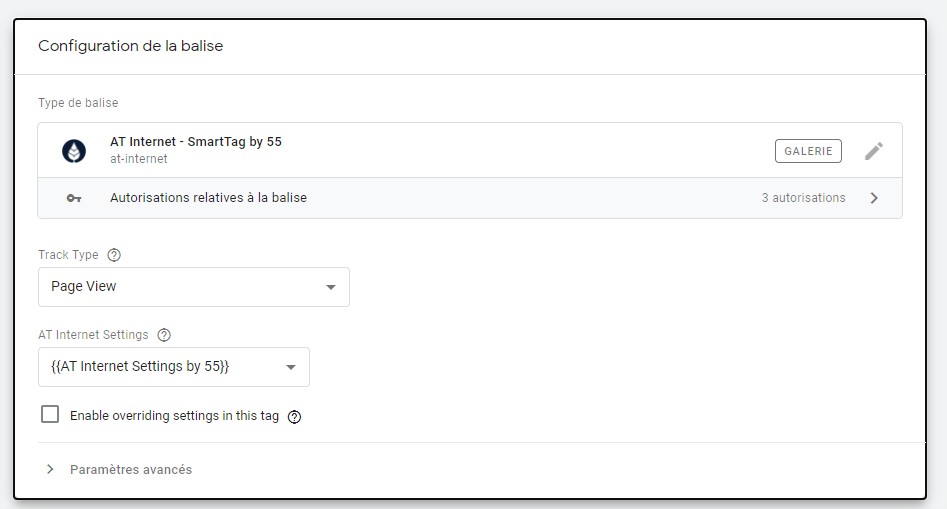The image size is (947, 509).
Task: Enable overriding settings in this tag checkbox
Action: (x=50, y=415)
